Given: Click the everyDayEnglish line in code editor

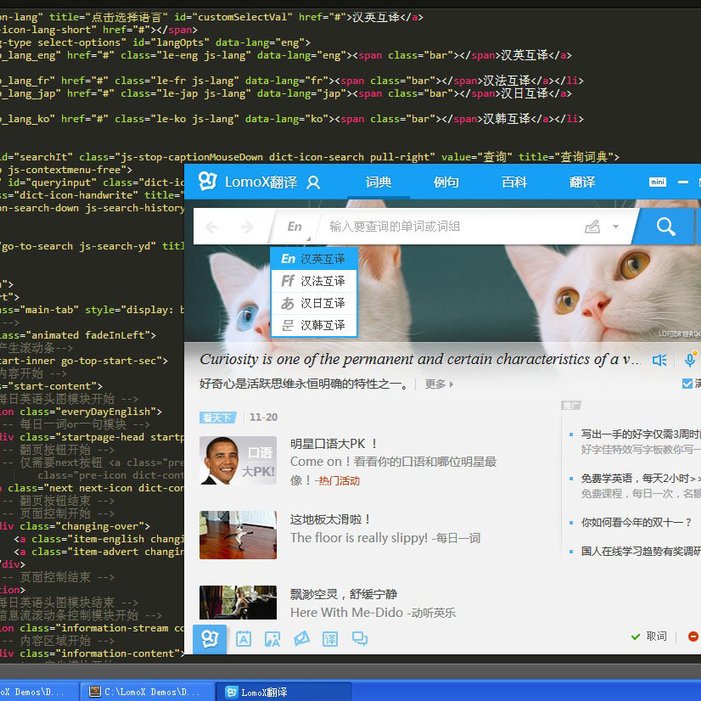Looking at the screenshot, I should point(81,411).
